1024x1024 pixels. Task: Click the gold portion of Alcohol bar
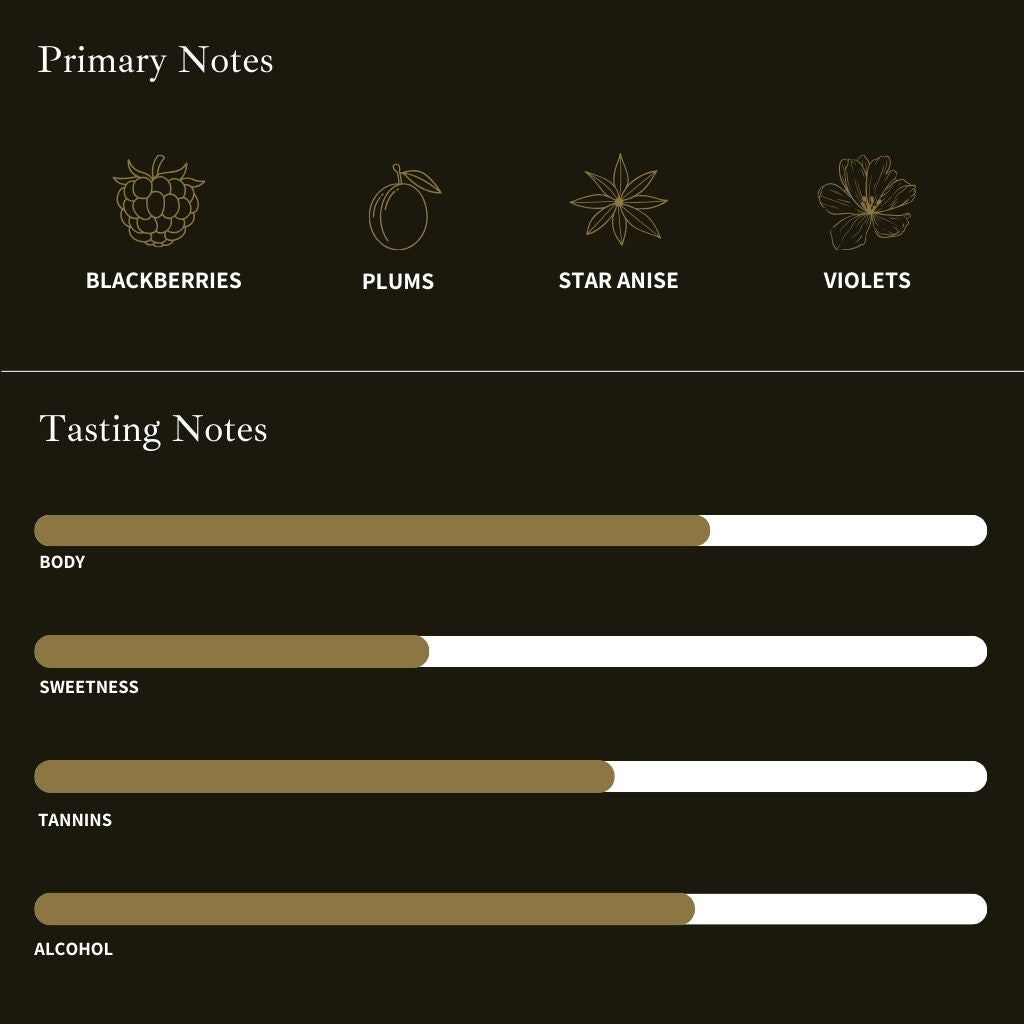coord(364,909)
